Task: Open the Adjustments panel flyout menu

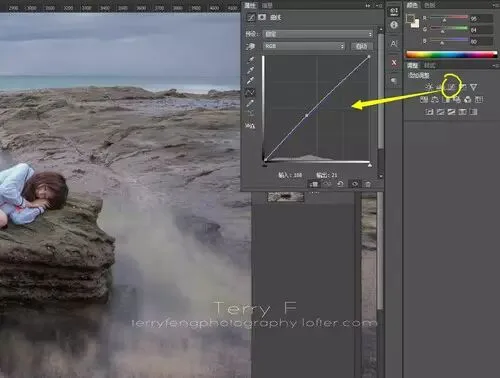Action: coord(496,66)
